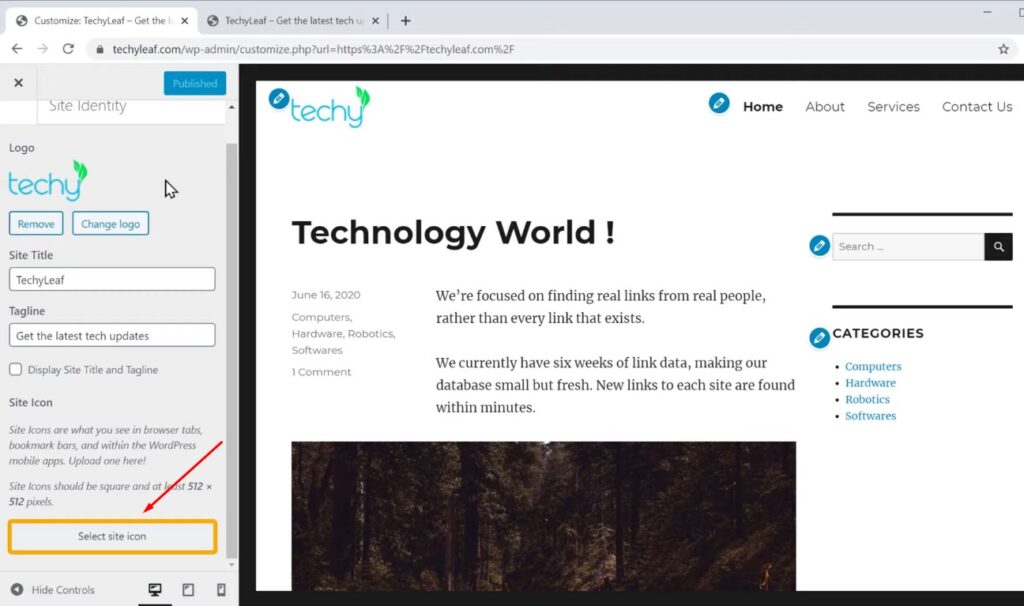Click the edit pencil icon beside the site logo

click(279, 98)
